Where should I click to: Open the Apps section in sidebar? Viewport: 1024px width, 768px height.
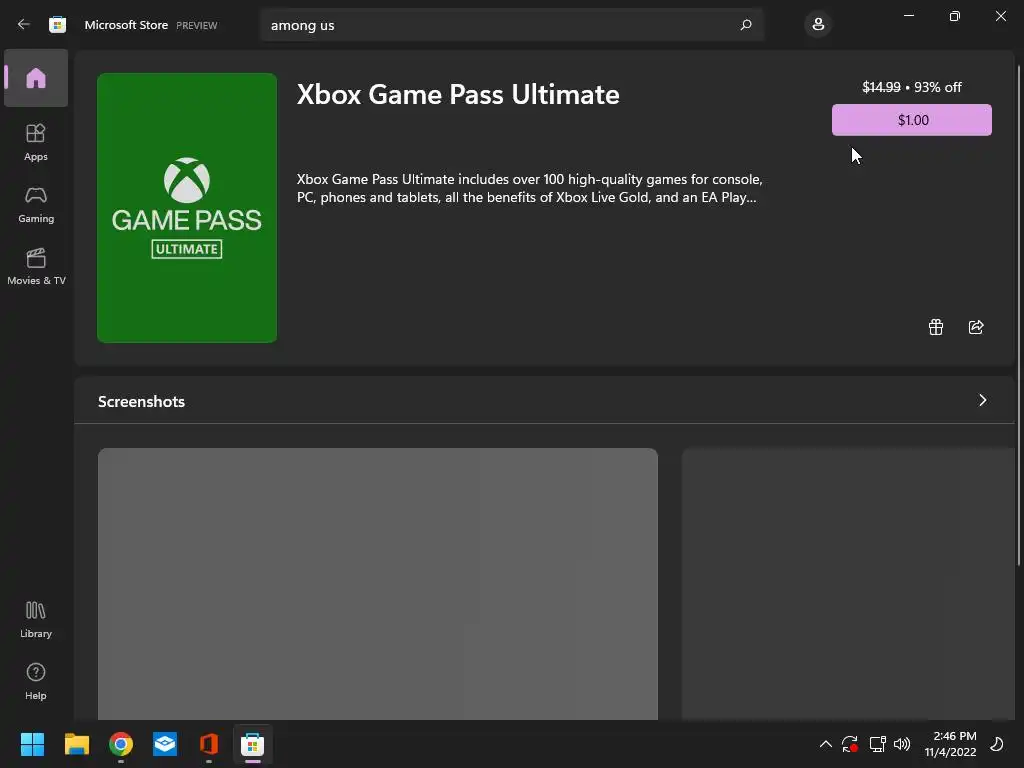coord(36,142)
